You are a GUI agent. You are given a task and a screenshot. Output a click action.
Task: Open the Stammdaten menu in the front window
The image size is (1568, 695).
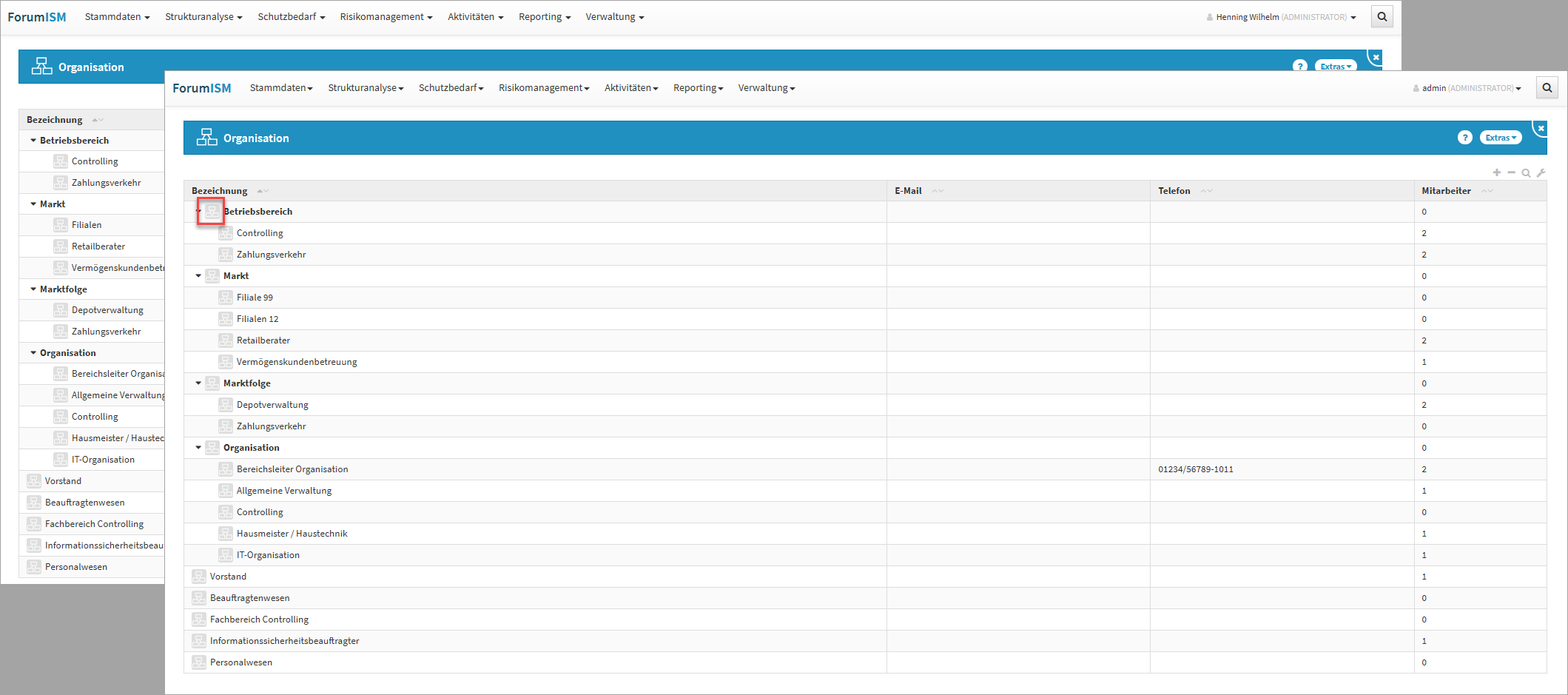click(x=280, y=88)
